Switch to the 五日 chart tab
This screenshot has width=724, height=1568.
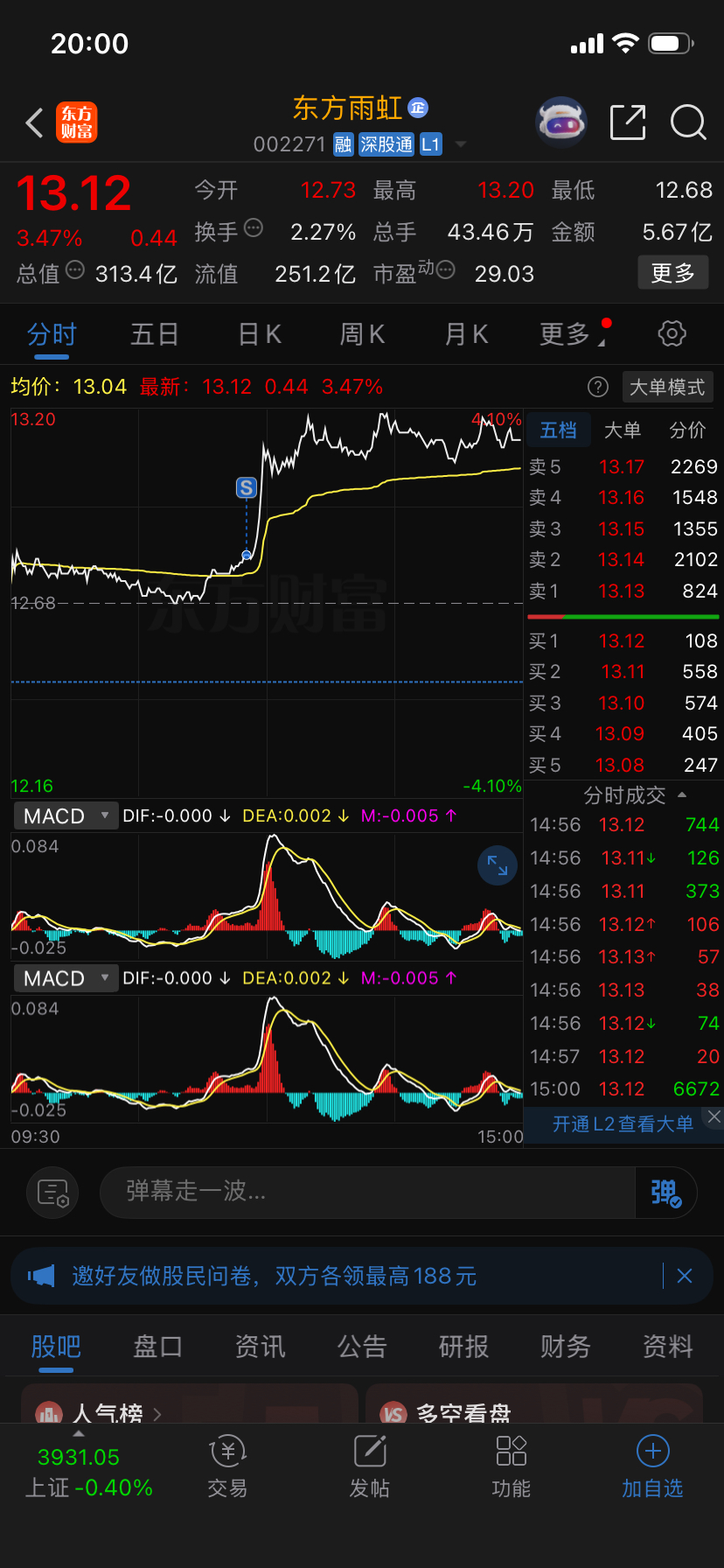[155, 334]
